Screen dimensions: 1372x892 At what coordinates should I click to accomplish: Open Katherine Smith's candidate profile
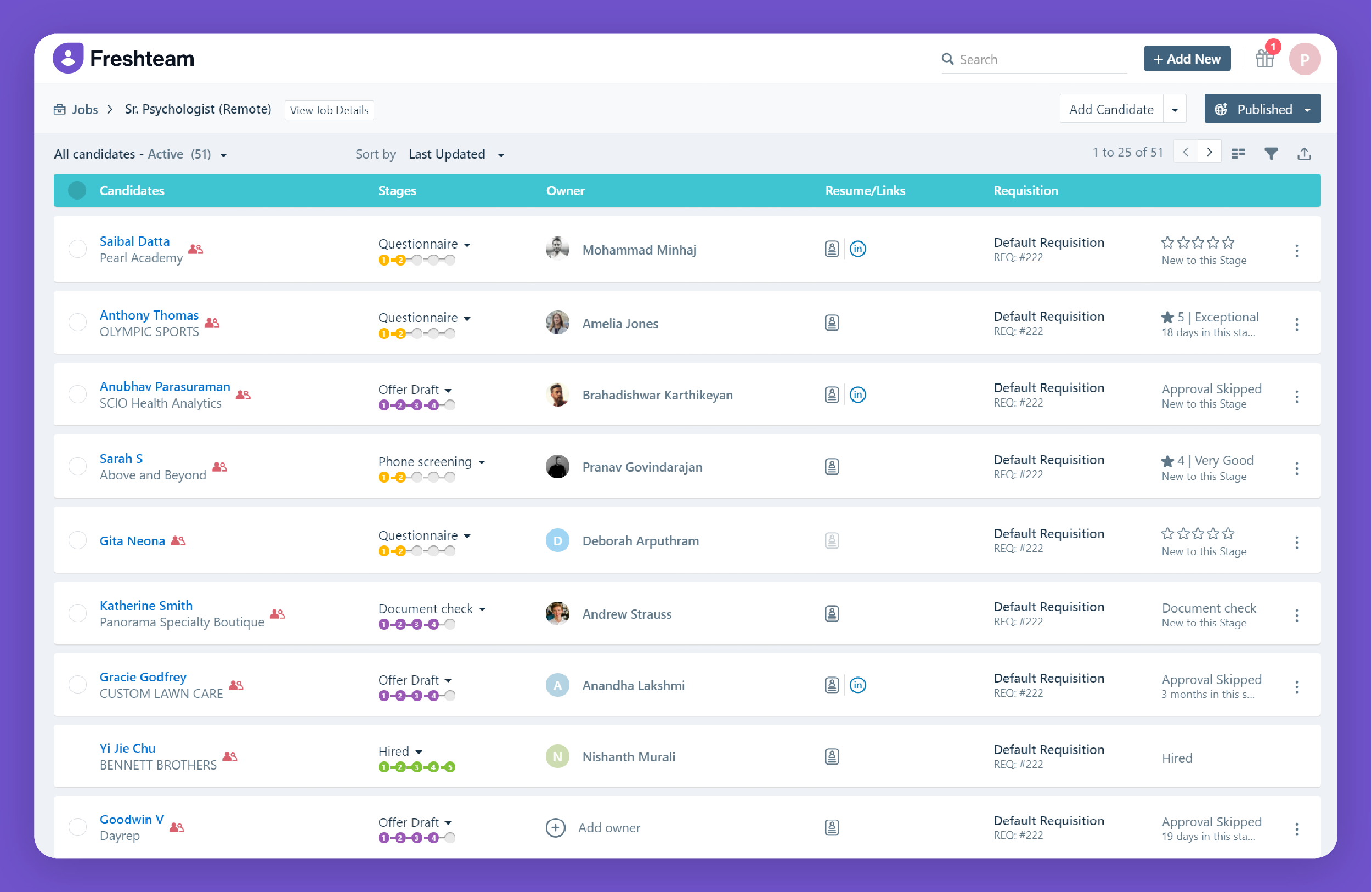(x=146, y=606)
